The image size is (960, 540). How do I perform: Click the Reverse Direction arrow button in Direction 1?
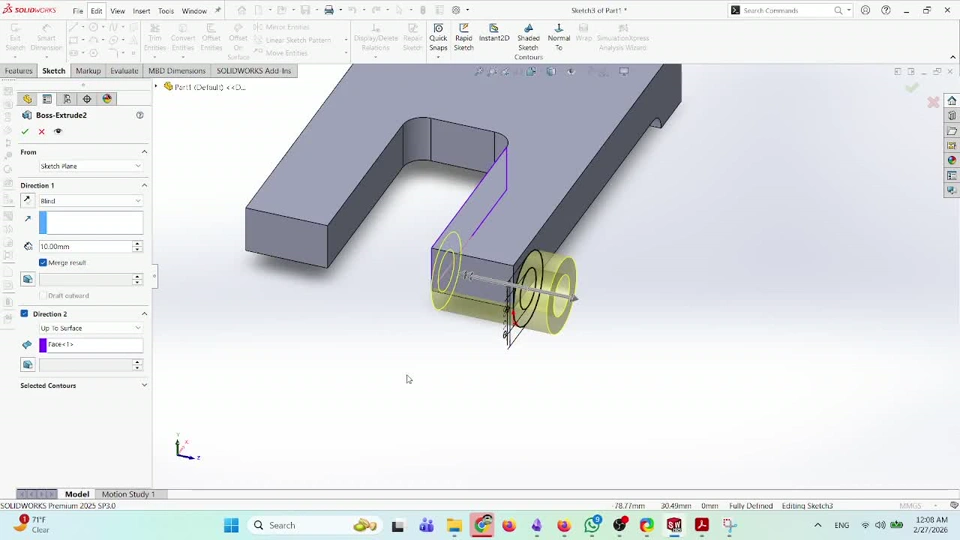tap(27, 200)
